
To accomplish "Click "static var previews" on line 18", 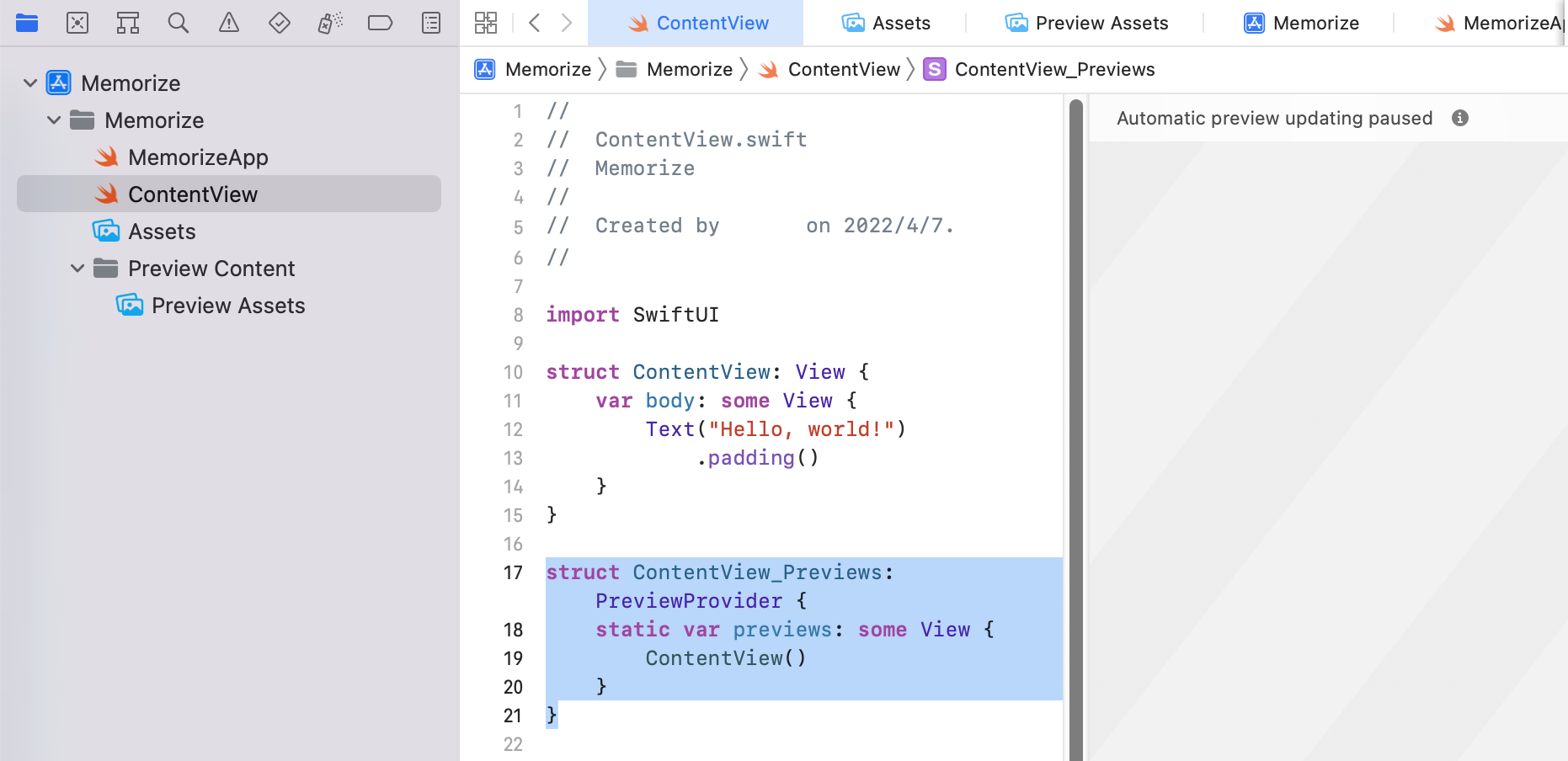I will 713,630.
